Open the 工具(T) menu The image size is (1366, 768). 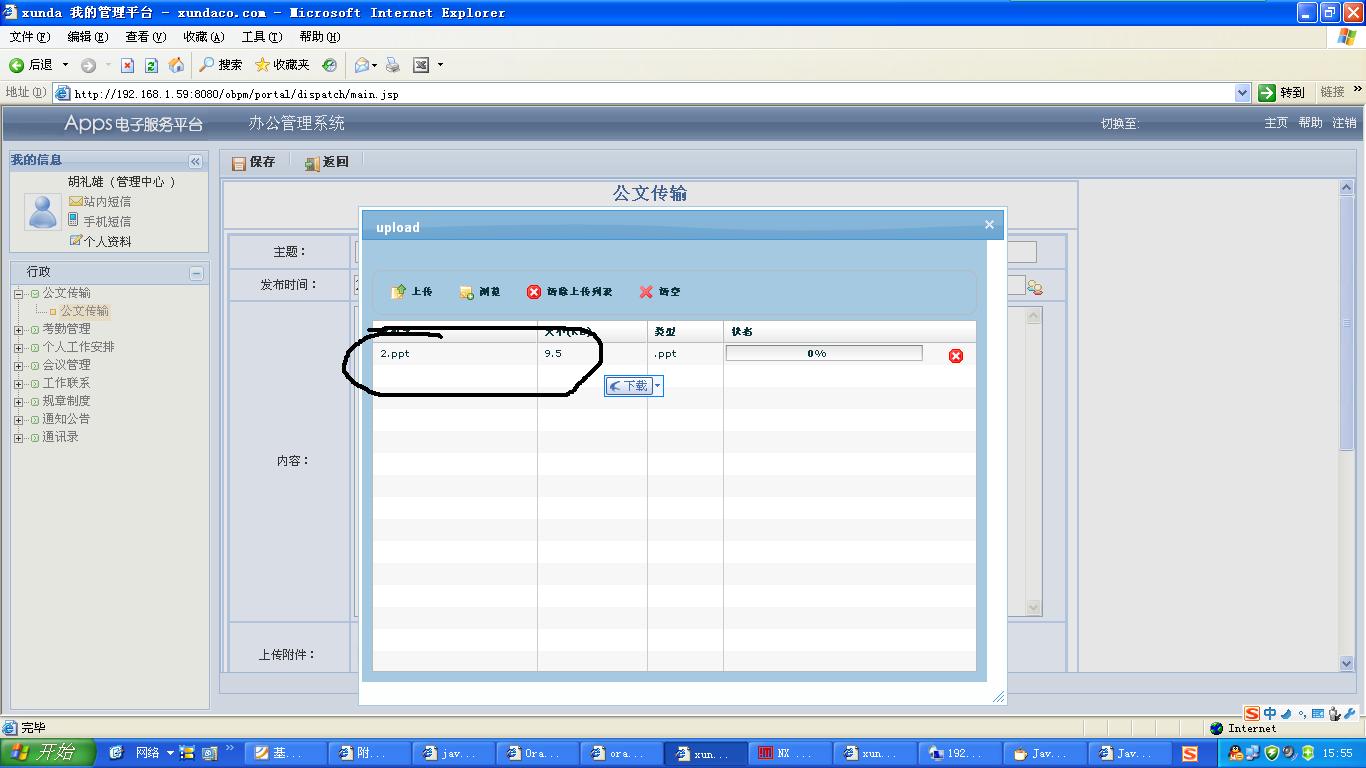click(262, 37)
